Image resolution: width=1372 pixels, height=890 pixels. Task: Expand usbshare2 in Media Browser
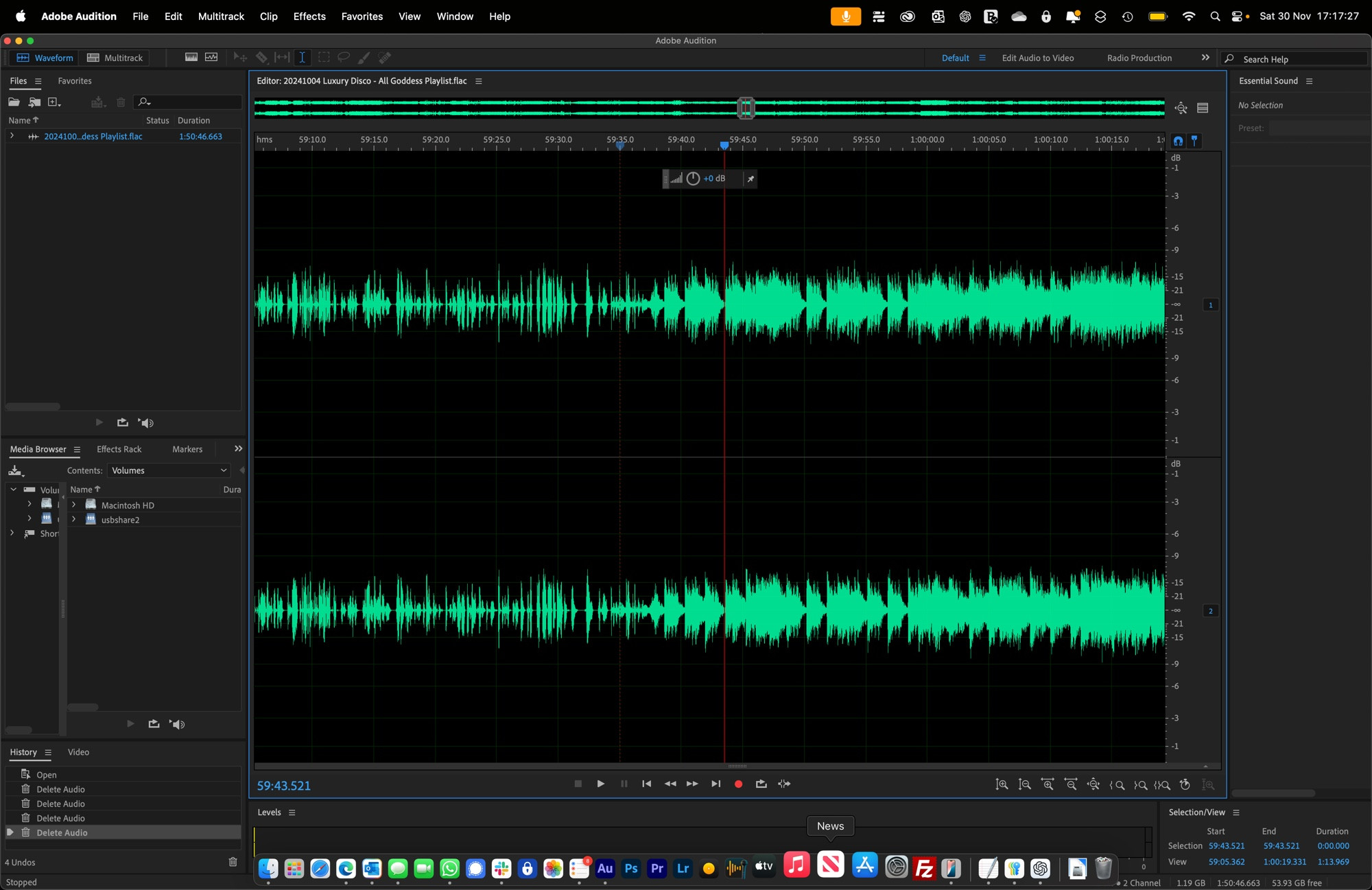click(74, 519)
